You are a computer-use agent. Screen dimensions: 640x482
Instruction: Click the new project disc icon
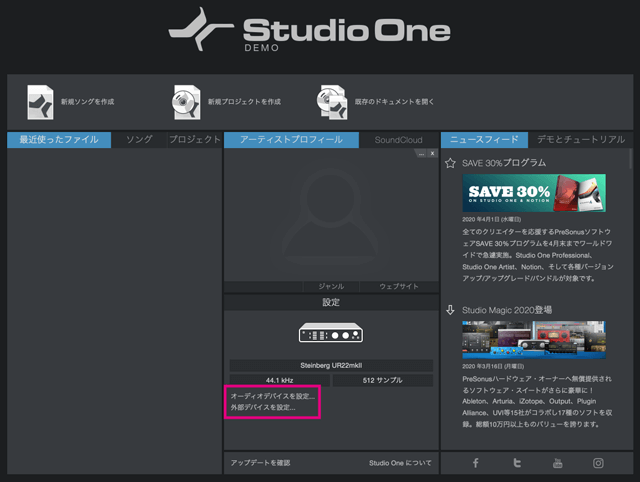coord(186,102)
